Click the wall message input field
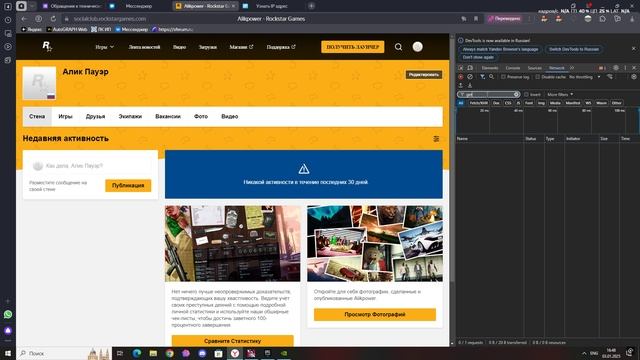Viewport: 640px width, 360px height. pyautogui.click(x=90, y=166)
